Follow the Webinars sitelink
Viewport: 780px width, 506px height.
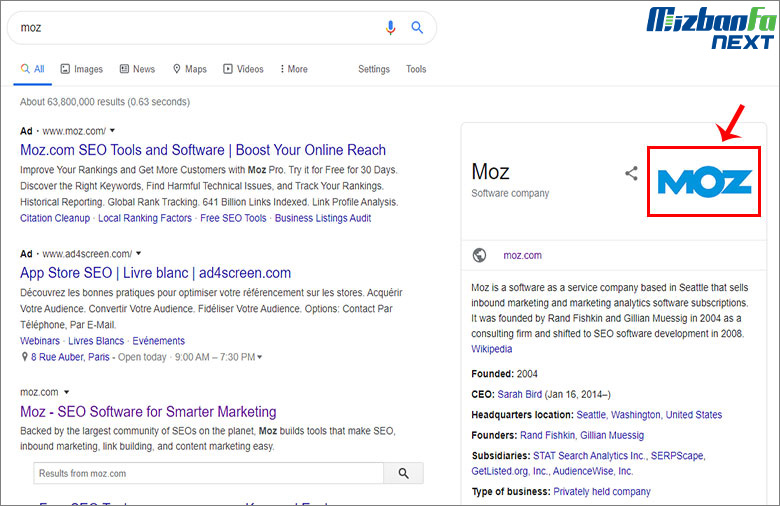[40, 341]
